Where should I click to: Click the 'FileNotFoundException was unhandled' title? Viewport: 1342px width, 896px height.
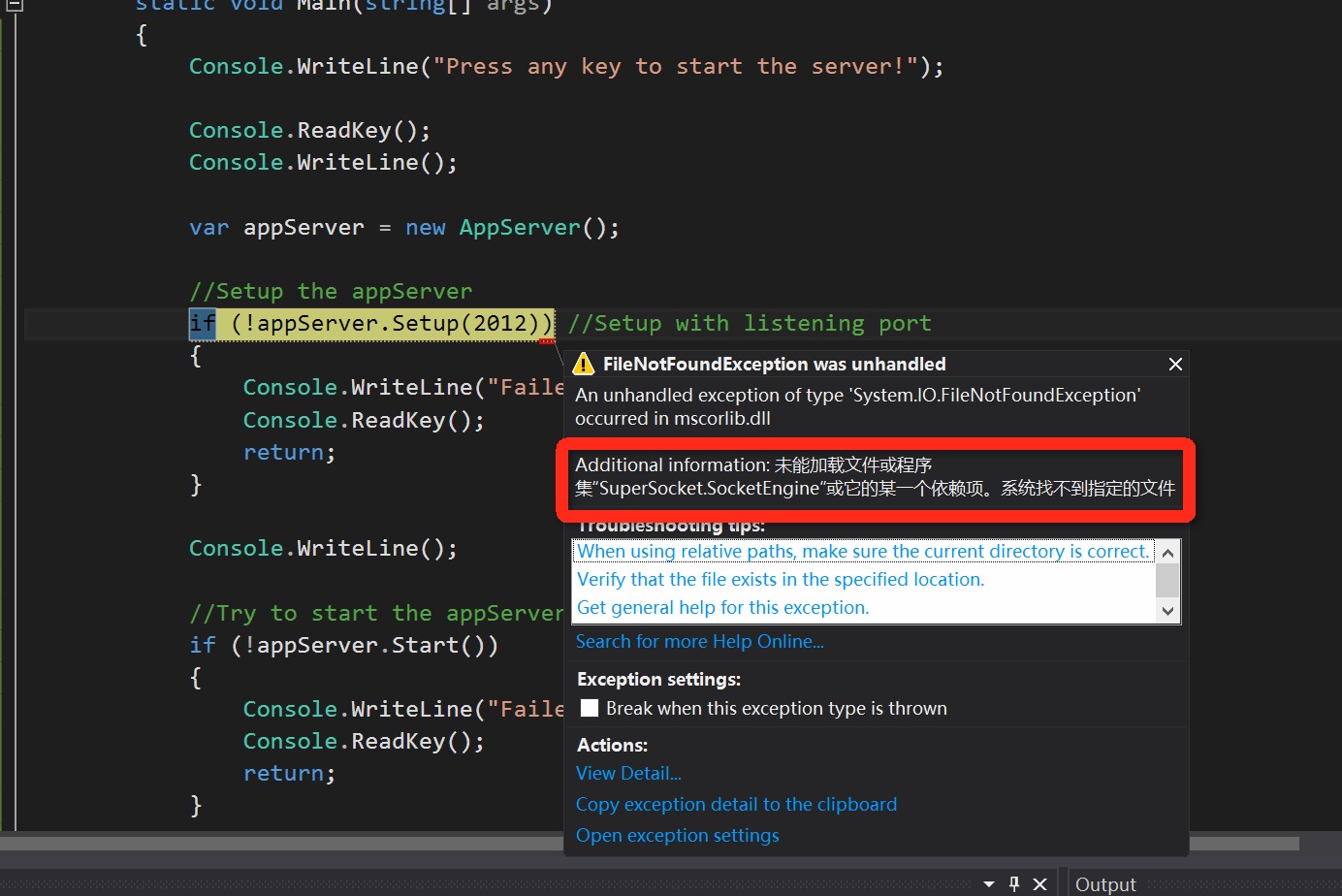coord(774,364)
